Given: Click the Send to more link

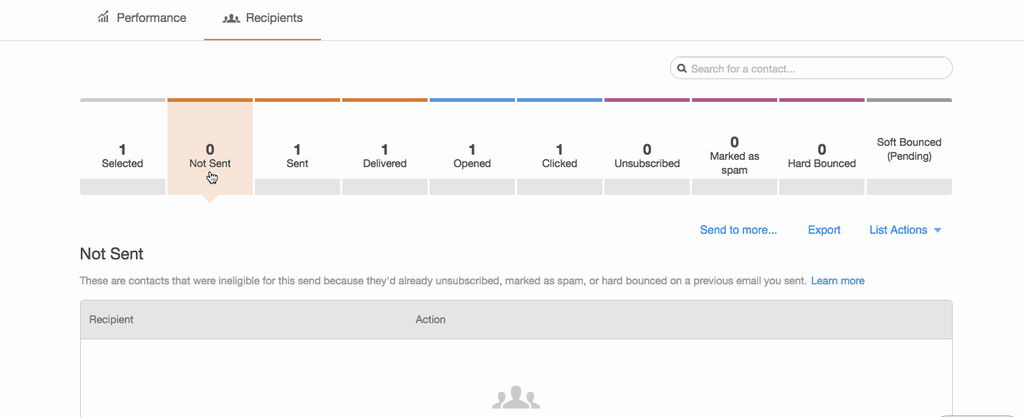Looking at the screenshot, I should [x=738, y=230].
